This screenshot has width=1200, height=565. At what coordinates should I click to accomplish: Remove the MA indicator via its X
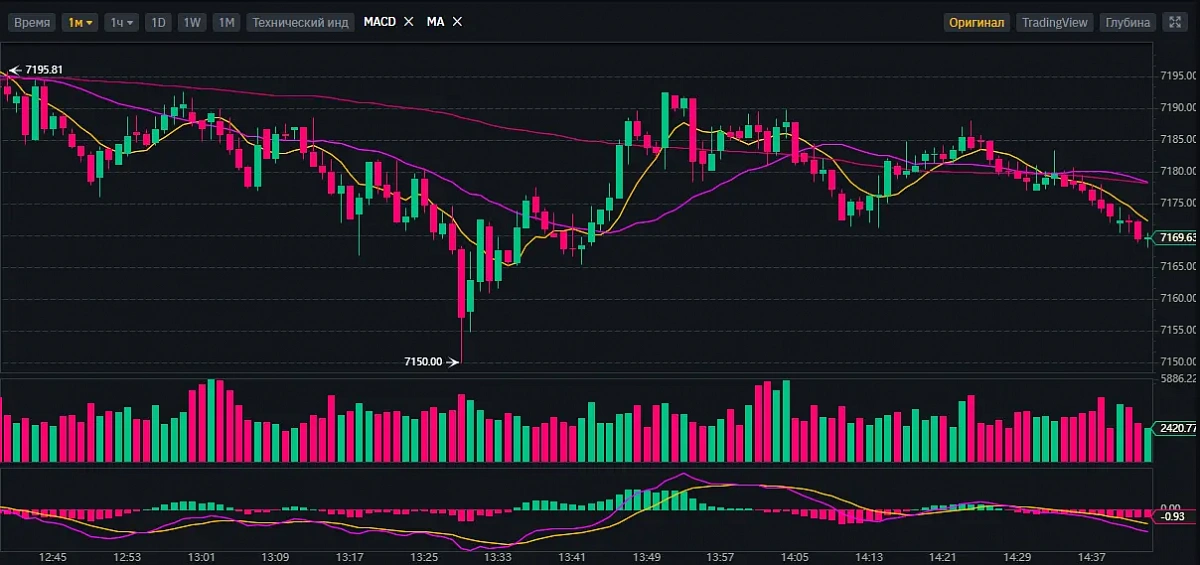458,22
